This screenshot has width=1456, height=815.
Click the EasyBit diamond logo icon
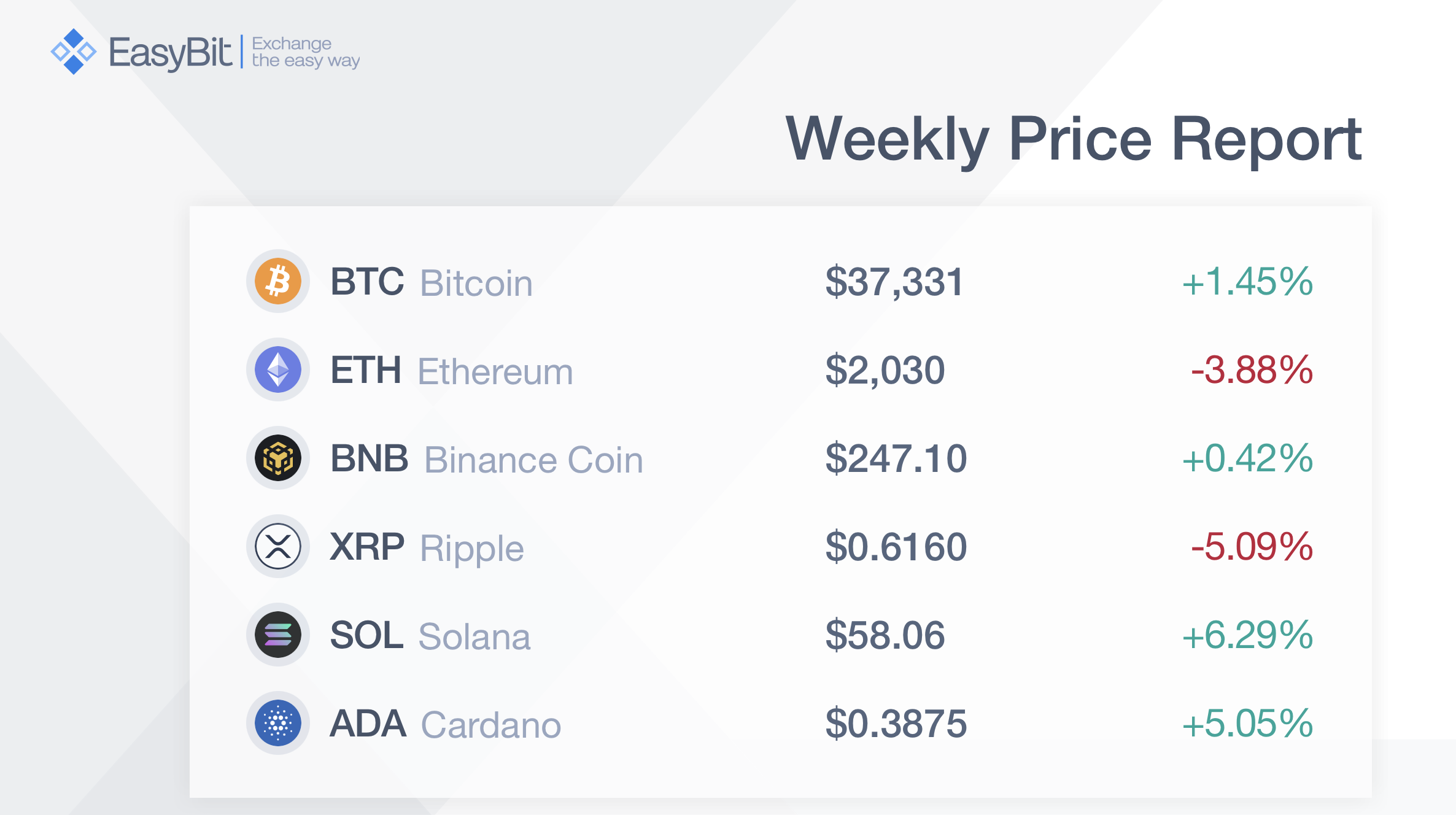pos(74,52)
